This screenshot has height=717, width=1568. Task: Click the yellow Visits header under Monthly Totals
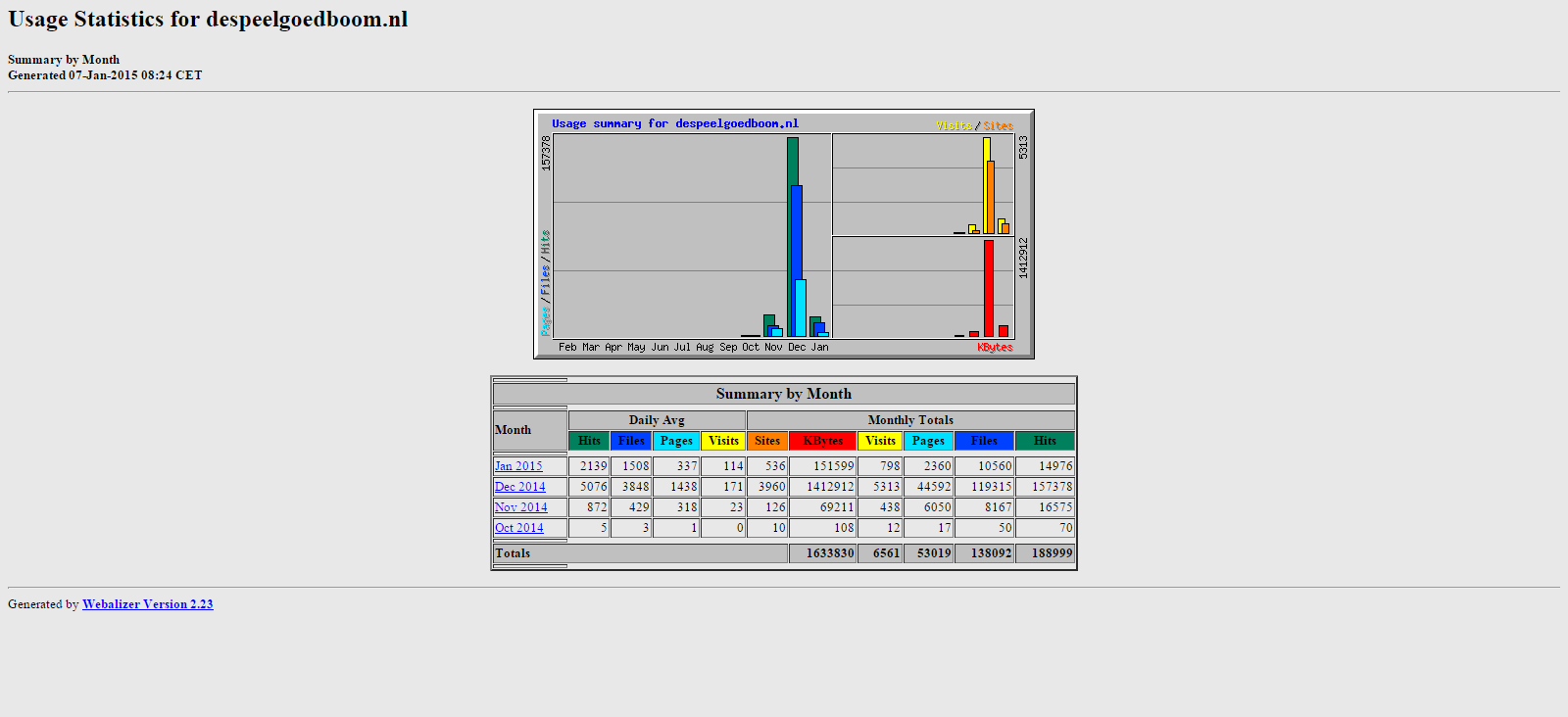[880, 441]
